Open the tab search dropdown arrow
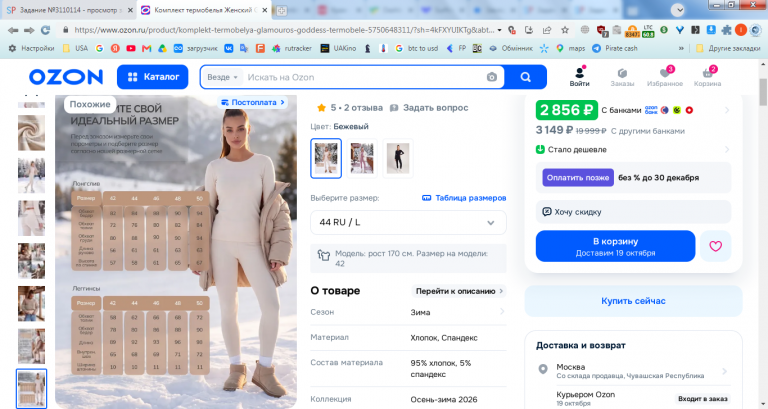 (x=678, y=10)
